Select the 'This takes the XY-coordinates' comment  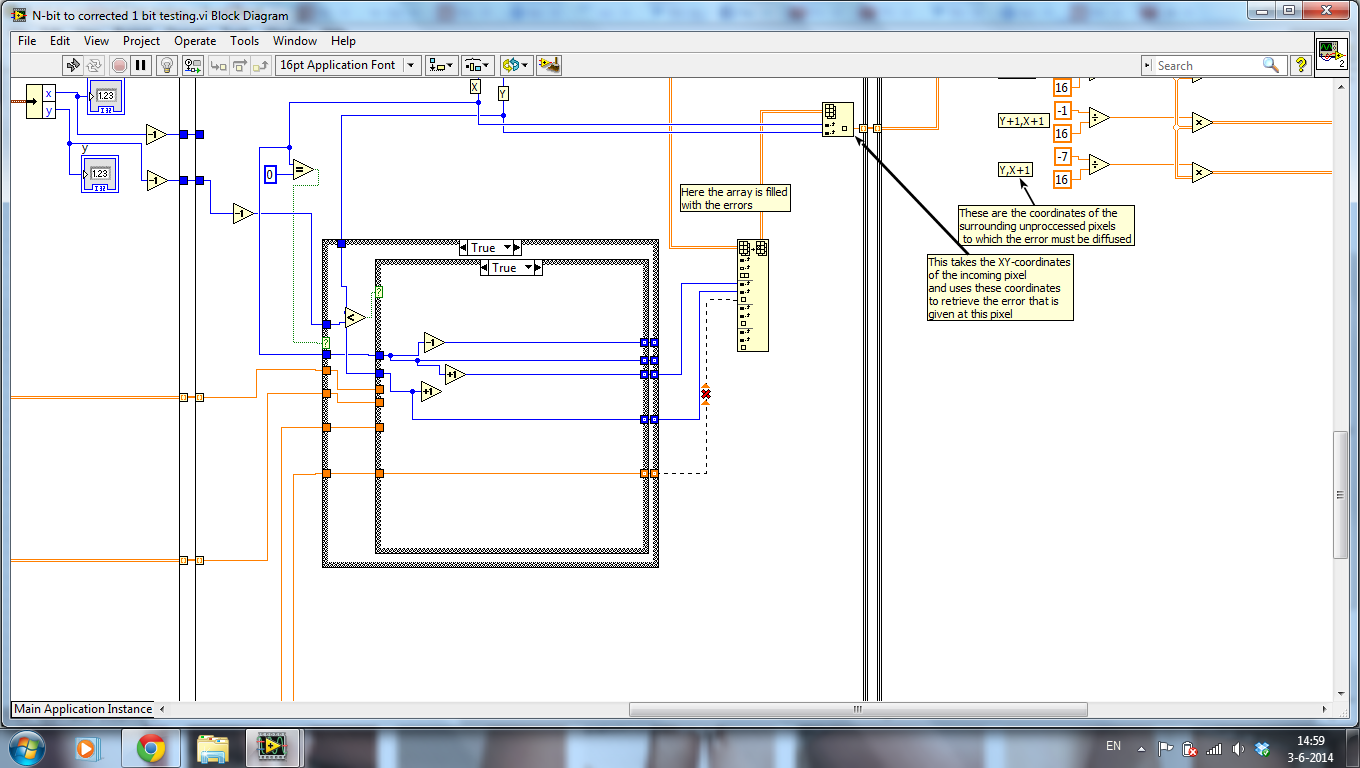coord(1000,288)
